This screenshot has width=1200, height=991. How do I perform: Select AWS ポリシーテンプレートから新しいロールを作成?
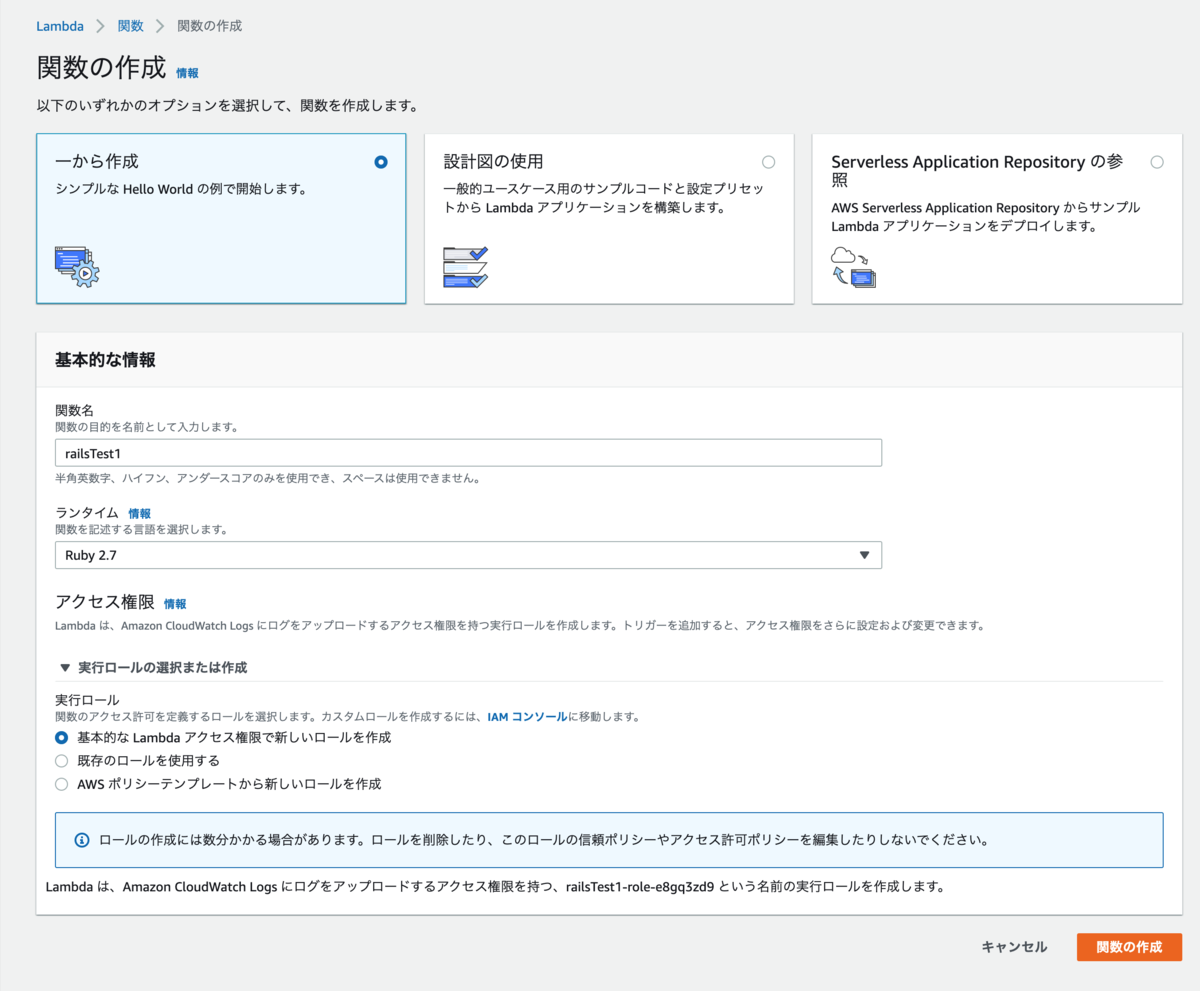click(x=62, y=784)
